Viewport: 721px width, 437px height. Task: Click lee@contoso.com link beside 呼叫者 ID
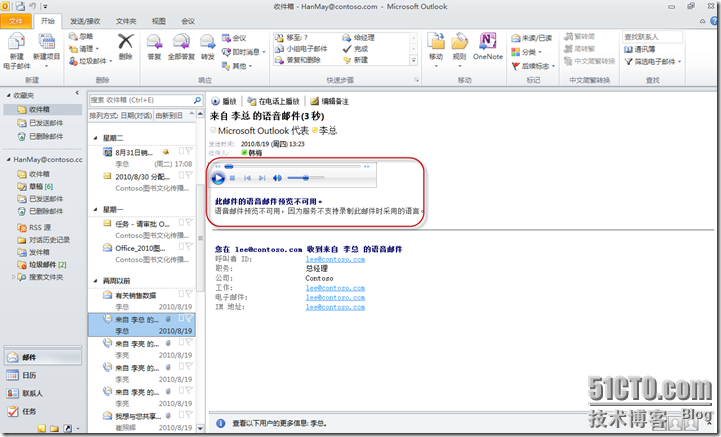tap(335, 259)
